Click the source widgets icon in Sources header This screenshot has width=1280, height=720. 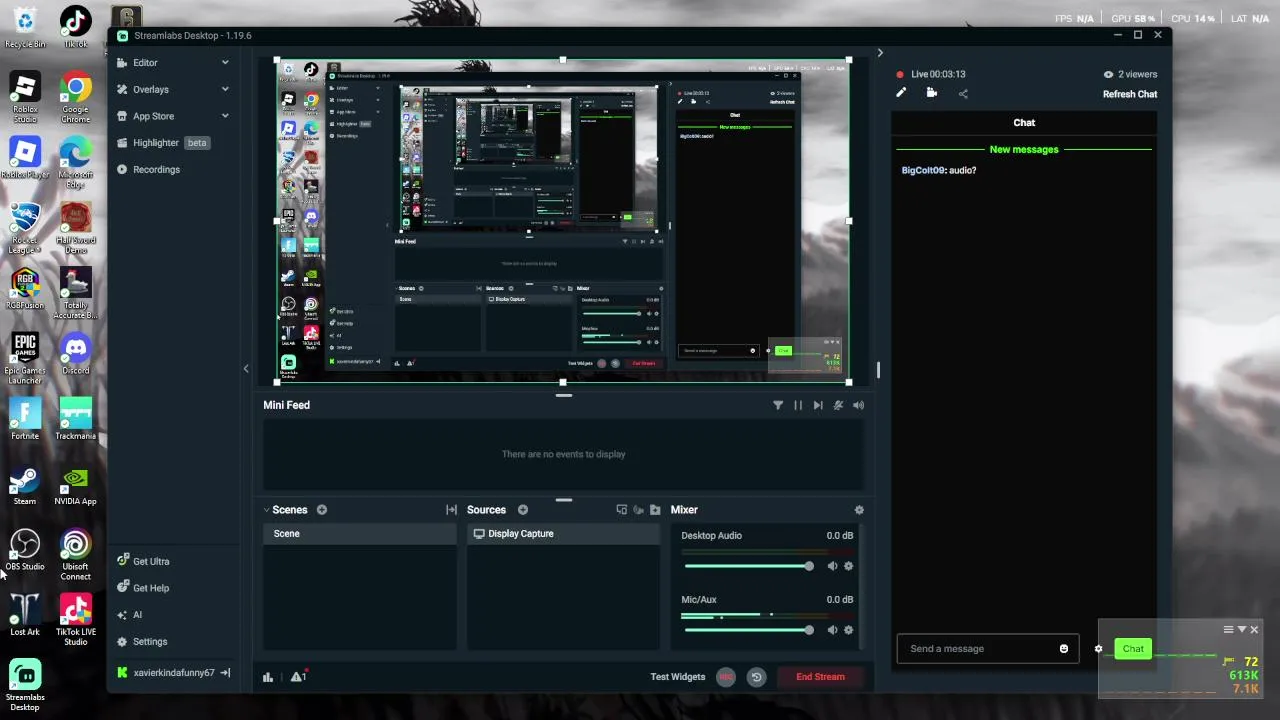[622, 510]
